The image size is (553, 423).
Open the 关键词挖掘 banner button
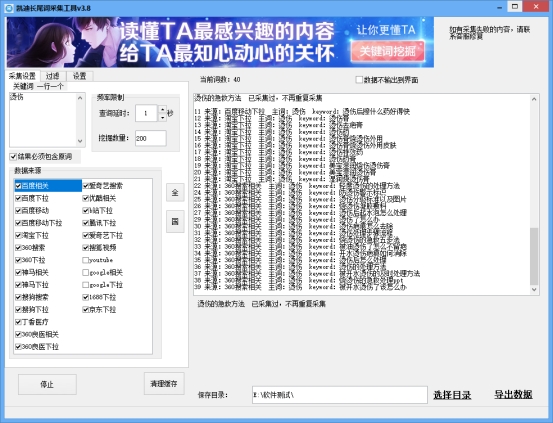[388, 52]
